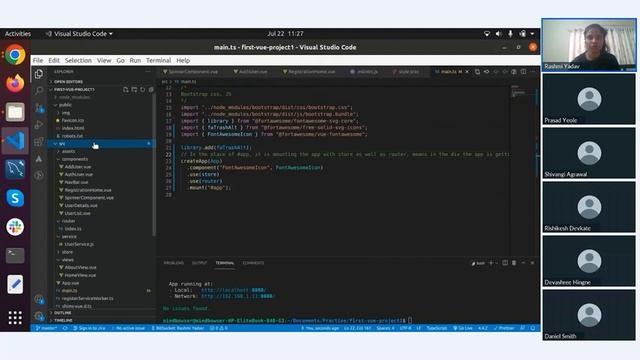
Task: Open system volume indicator in top bar
Action: 498,34
